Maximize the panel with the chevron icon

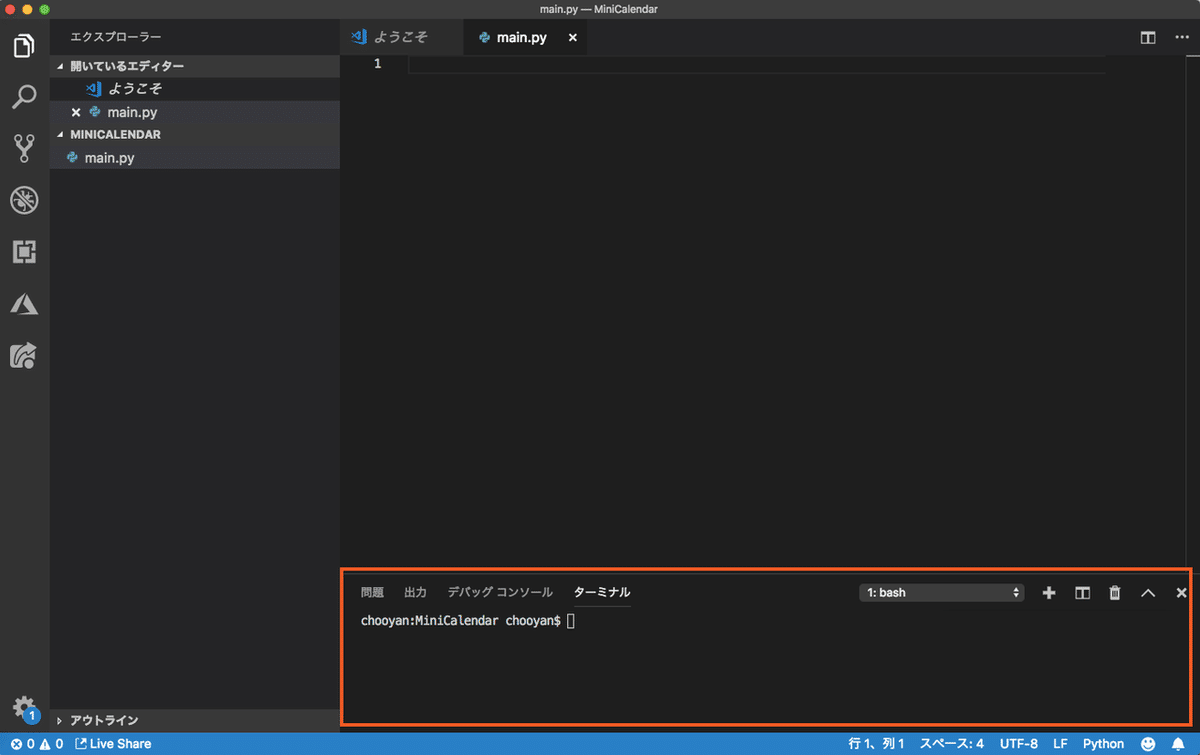click(x=1148, y=592)
